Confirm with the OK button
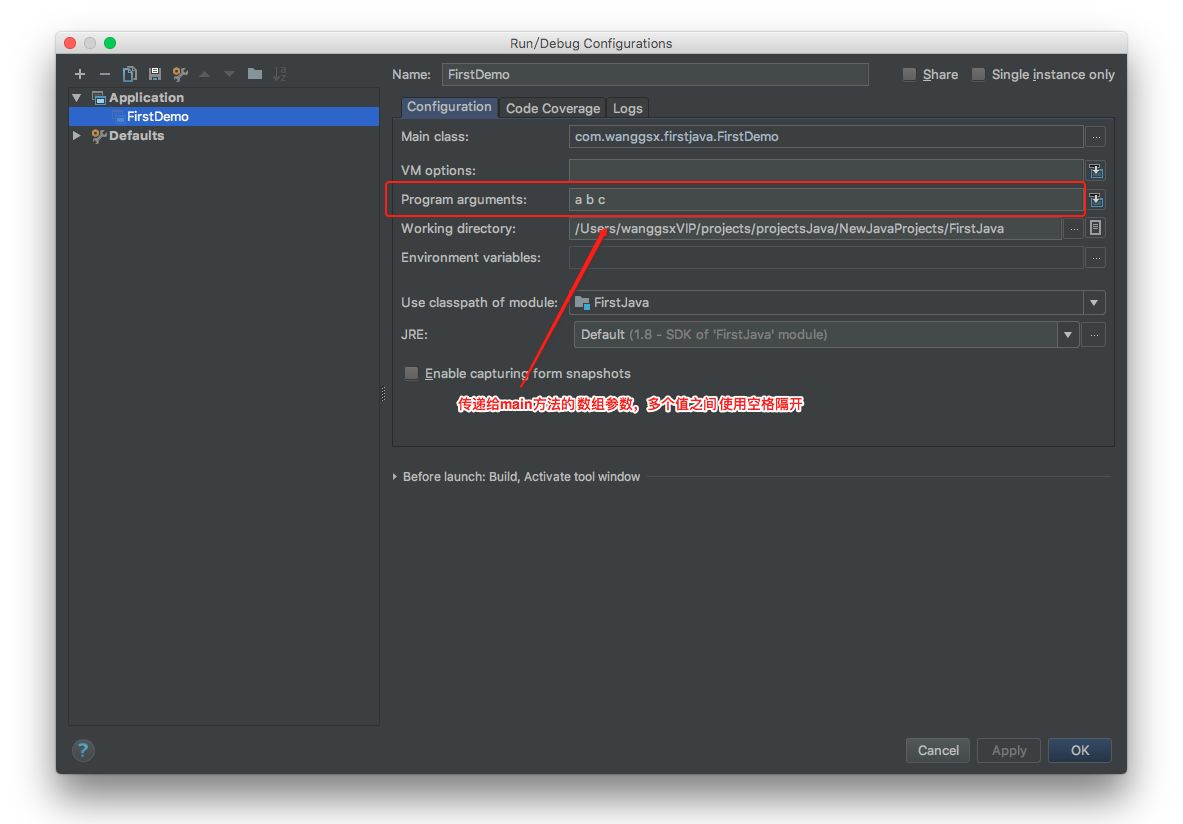The height and width of the screenshot is (824, 1183). point(1080,750)
